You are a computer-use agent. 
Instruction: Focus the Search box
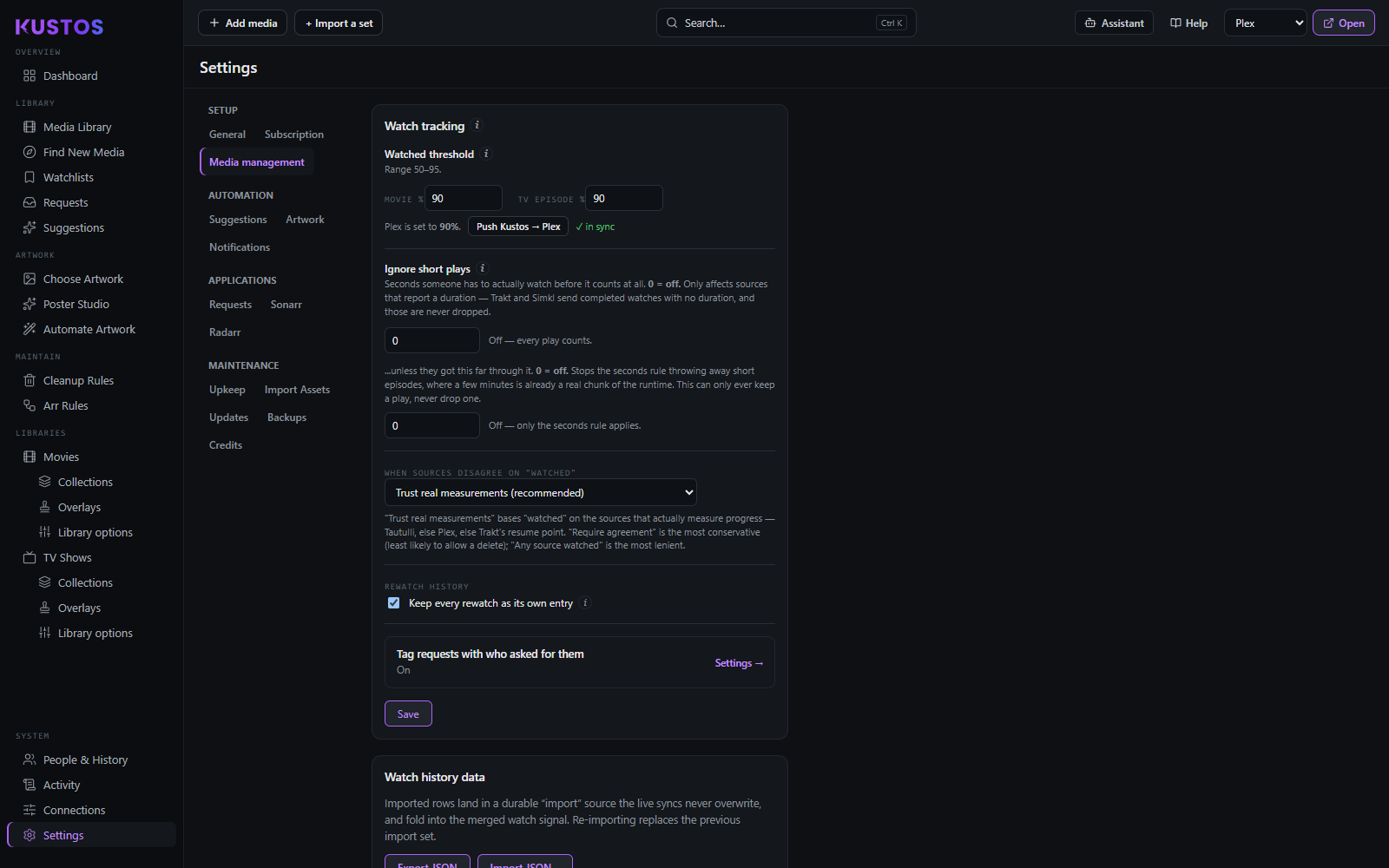point(786,23)
